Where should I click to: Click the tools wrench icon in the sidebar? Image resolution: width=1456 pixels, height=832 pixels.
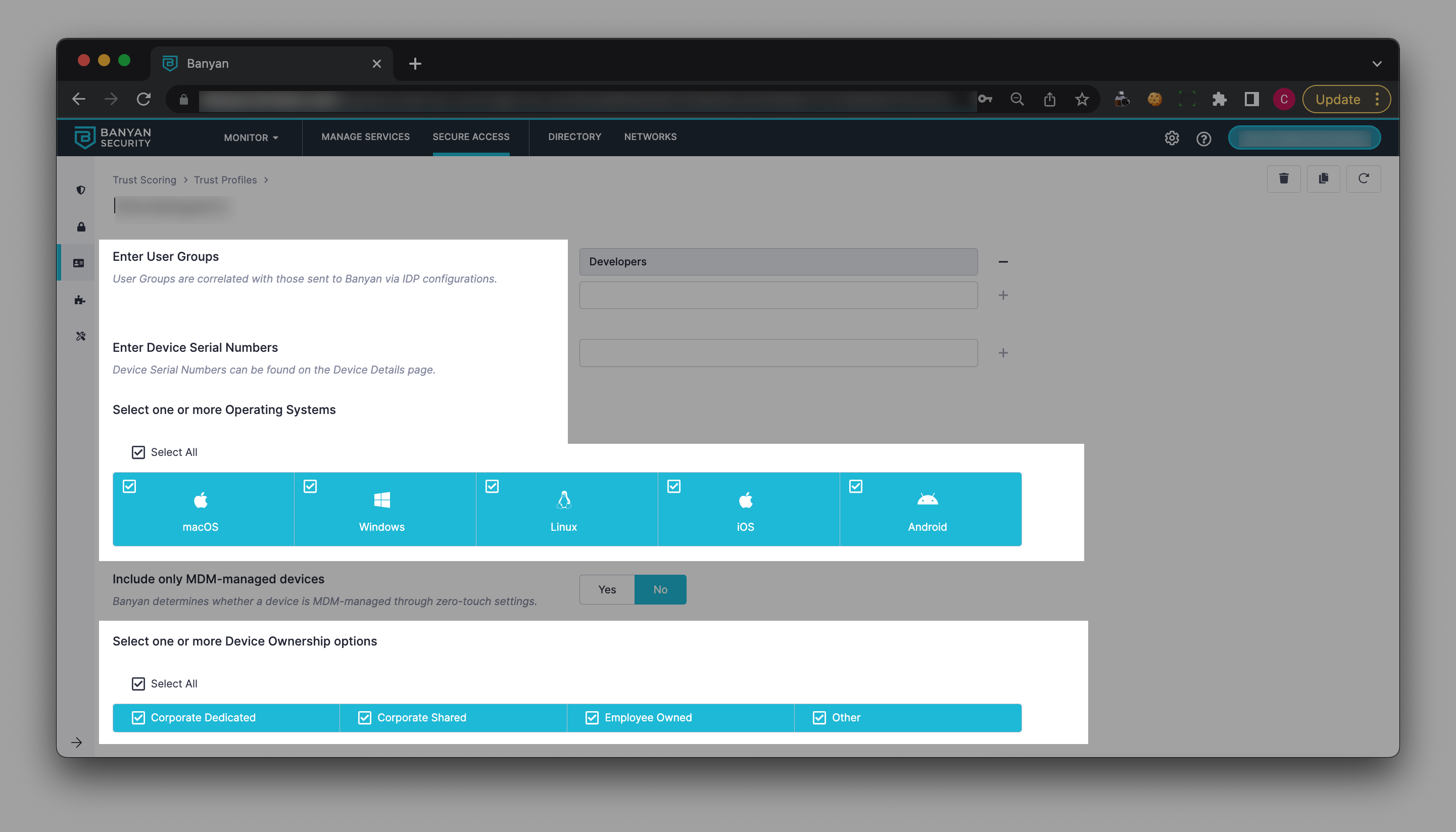pos(80,337)
